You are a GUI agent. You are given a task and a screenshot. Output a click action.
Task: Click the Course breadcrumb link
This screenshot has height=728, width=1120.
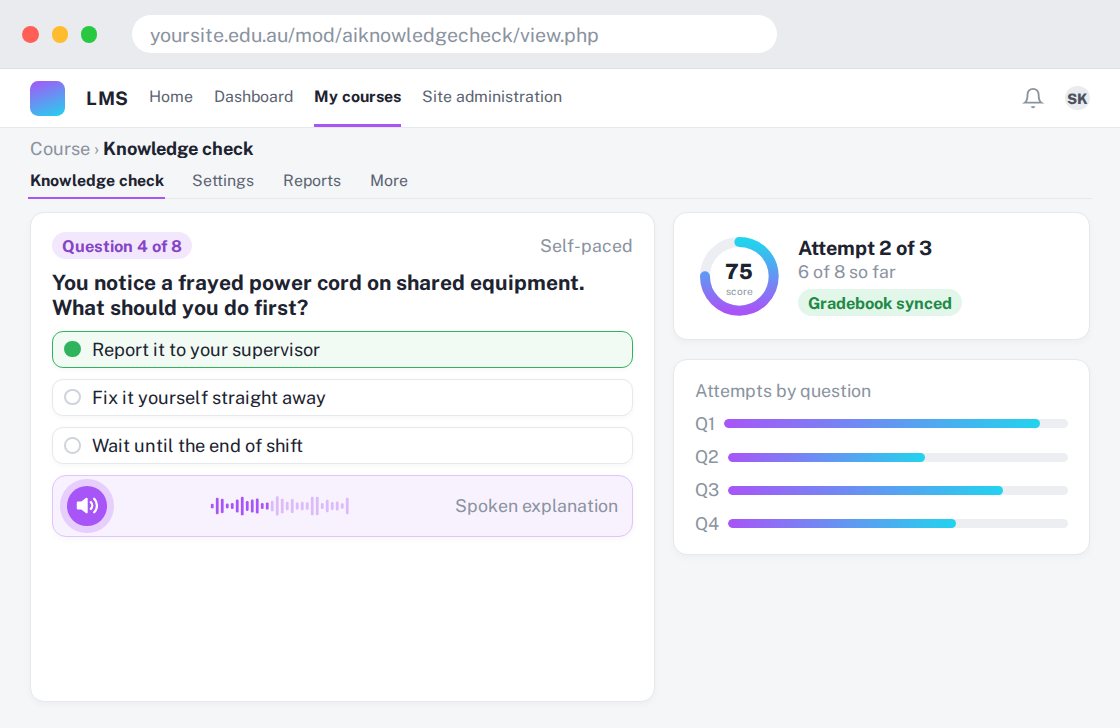click(60, 149)
